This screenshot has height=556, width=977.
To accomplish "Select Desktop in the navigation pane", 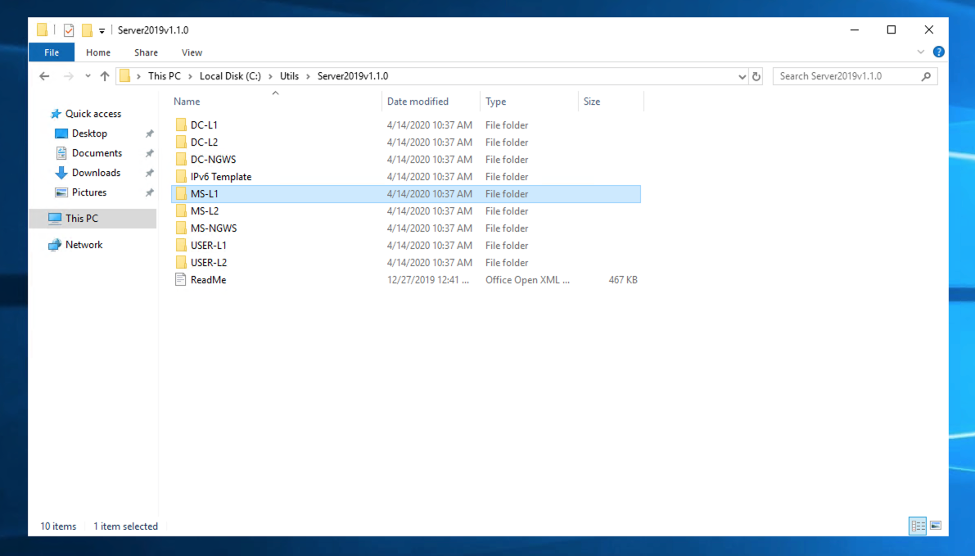I will (89, 133).
